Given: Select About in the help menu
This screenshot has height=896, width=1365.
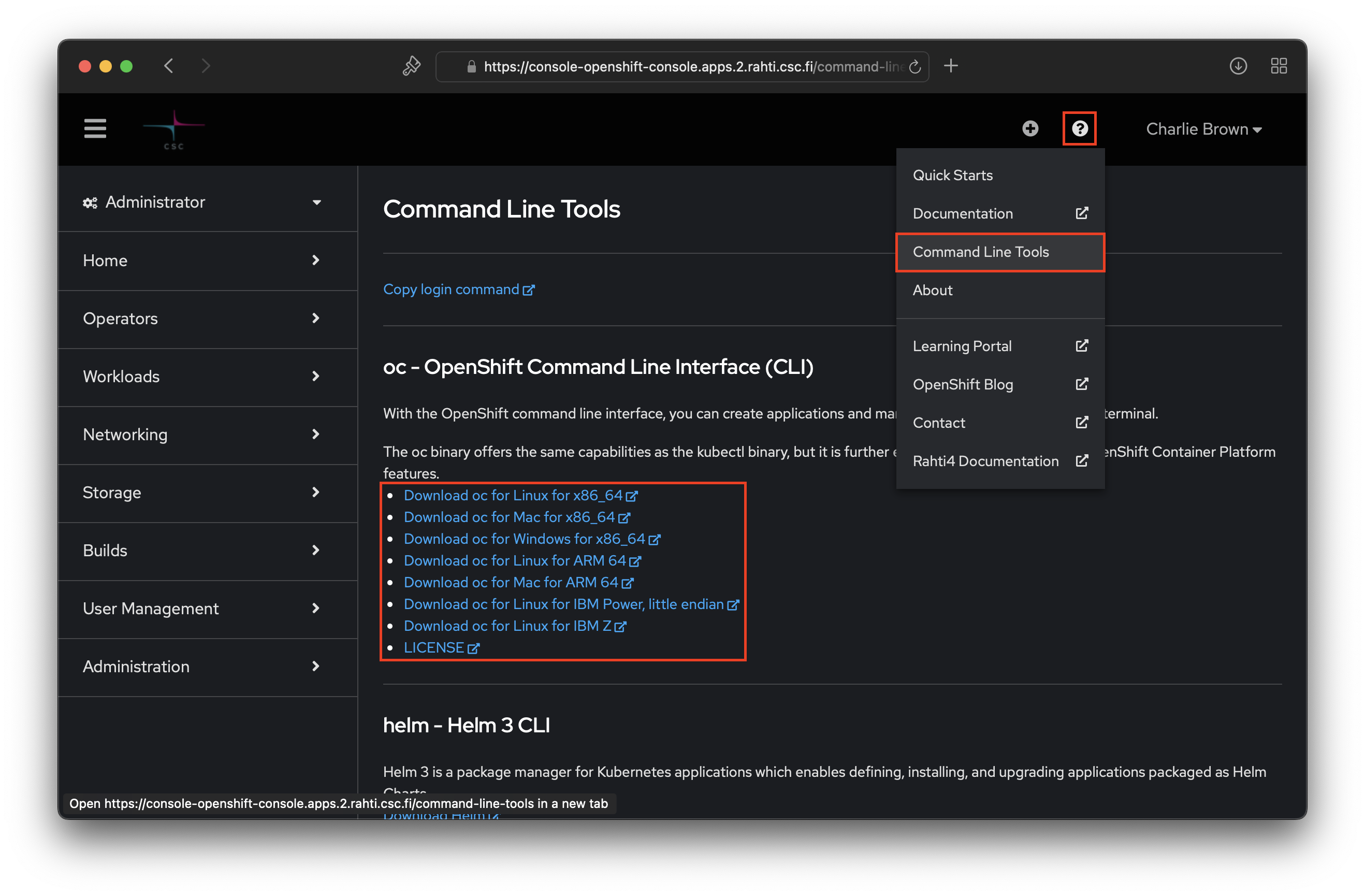Looking at the screenshot, I should tap(932, 290).
